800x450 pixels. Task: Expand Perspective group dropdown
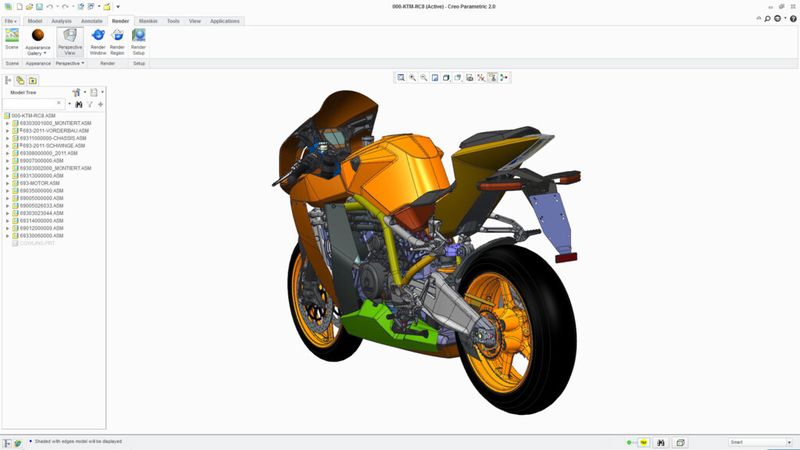pyautogui.click(x=70, y=63)
